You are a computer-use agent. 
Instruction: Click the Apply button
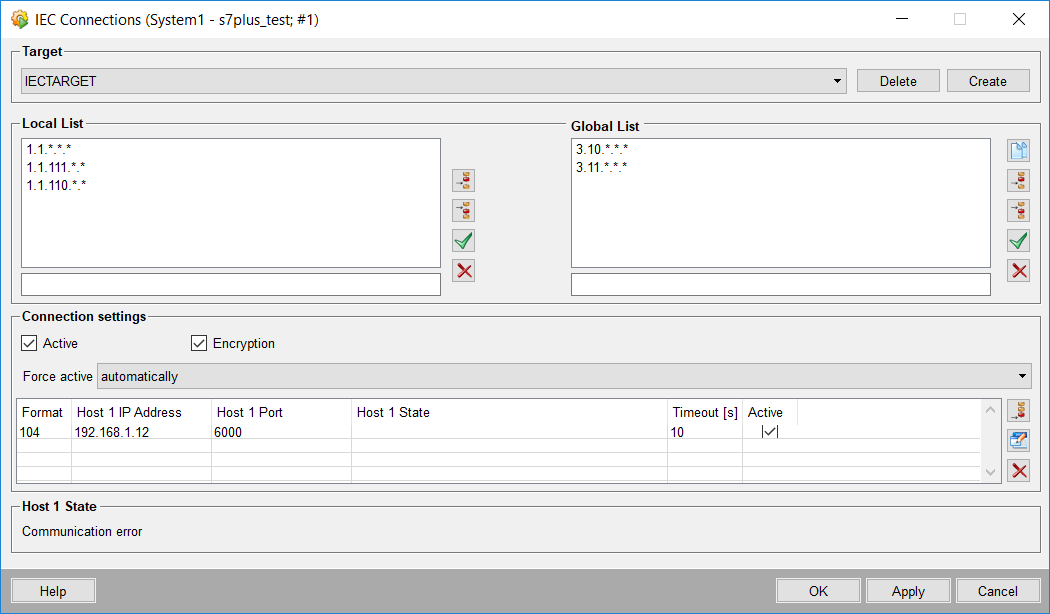point(908,591)
